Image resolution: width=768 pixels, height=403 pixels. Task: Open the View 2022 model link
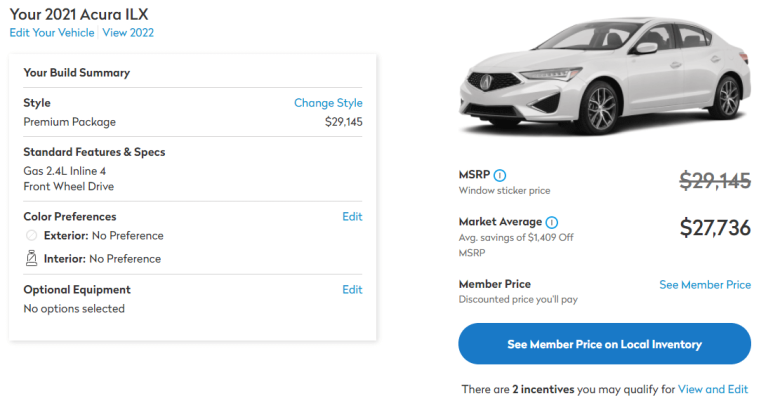[128, 33]
